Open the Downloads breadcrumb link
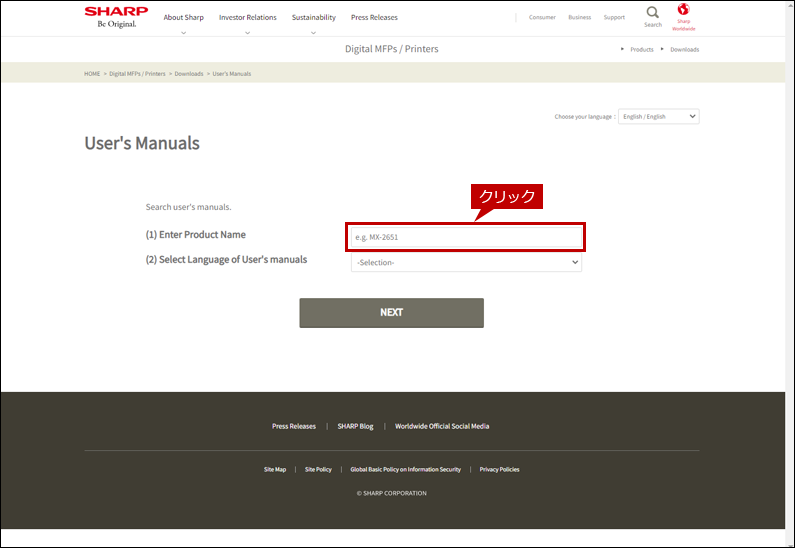Image resolution: width=795 pixels, height=548 pixels. [189, 74]
